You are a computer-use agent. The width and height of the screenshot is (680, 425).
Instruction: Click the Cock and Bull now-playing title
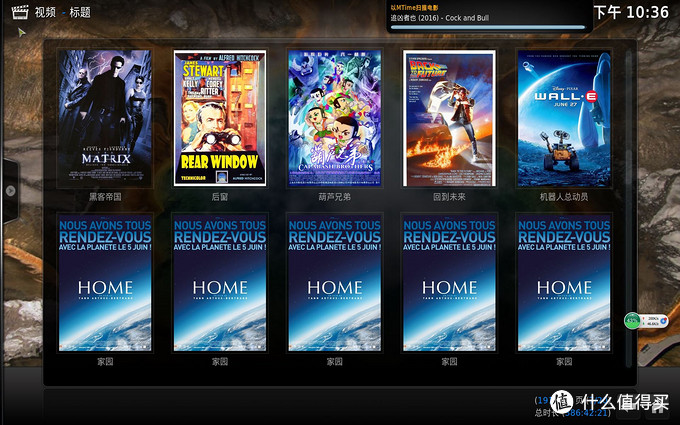coord(440,18)
